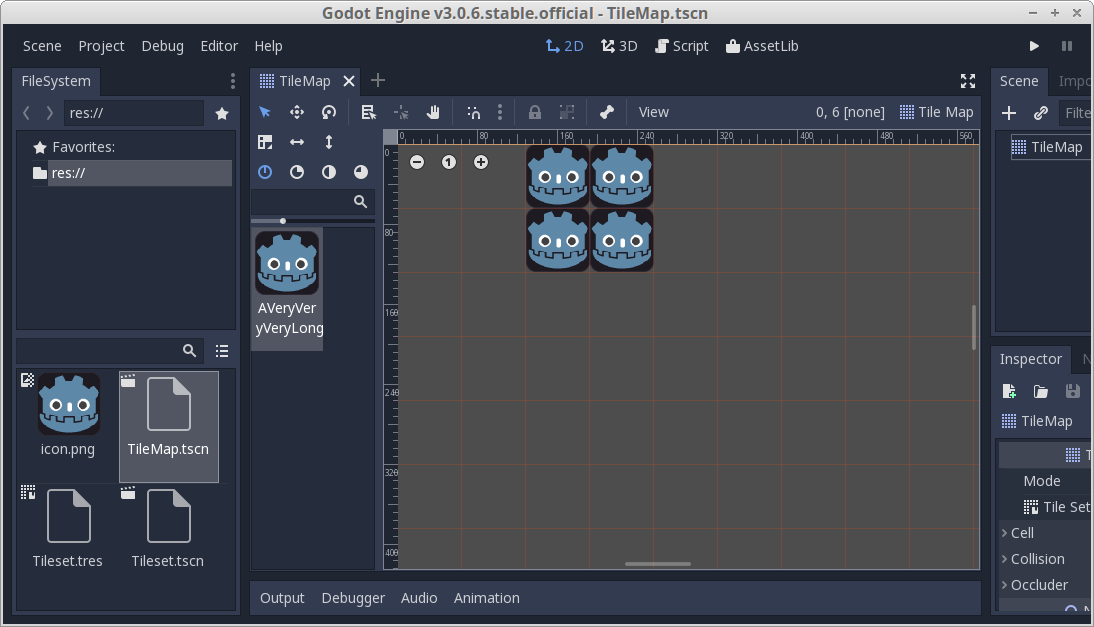
Task: Lock the selected node in the canvas
Action: click(534, 112)
